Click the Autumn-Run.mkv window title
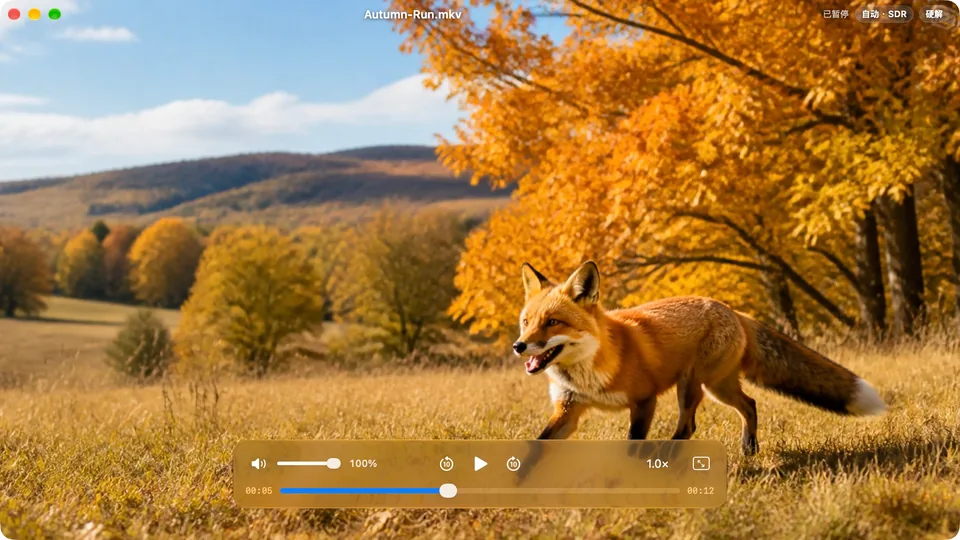 pos(413,14)
